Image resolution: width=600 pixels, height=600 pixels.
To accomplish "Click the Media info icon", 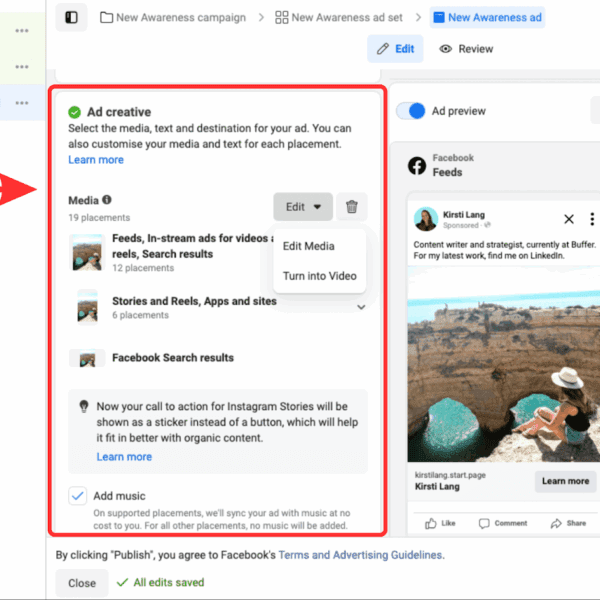I will tap(107, 200).
